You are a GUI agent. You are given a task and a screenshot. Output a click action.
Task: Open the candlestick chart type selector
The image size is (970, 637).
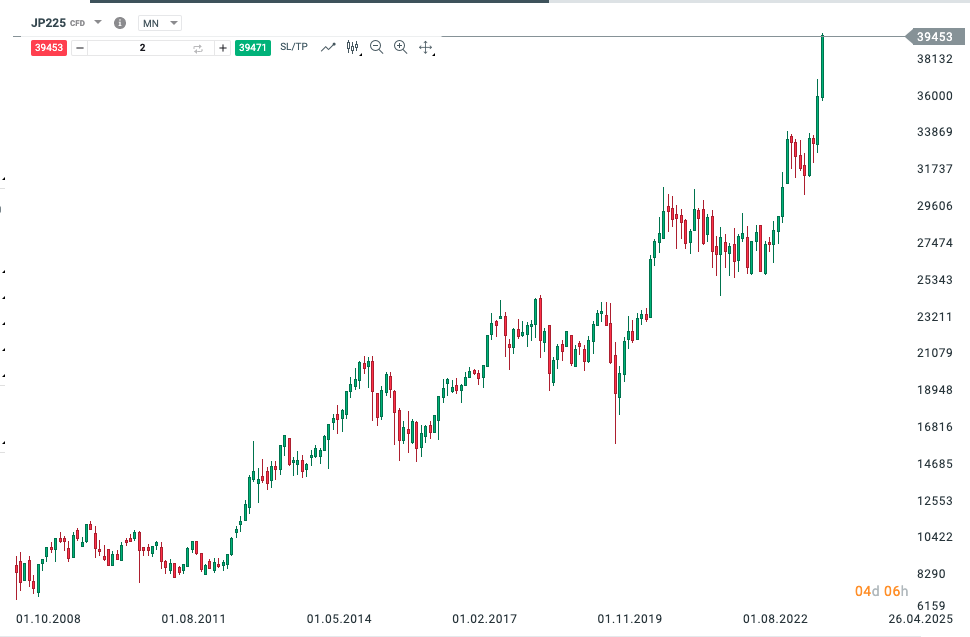(x=352, y=47)
